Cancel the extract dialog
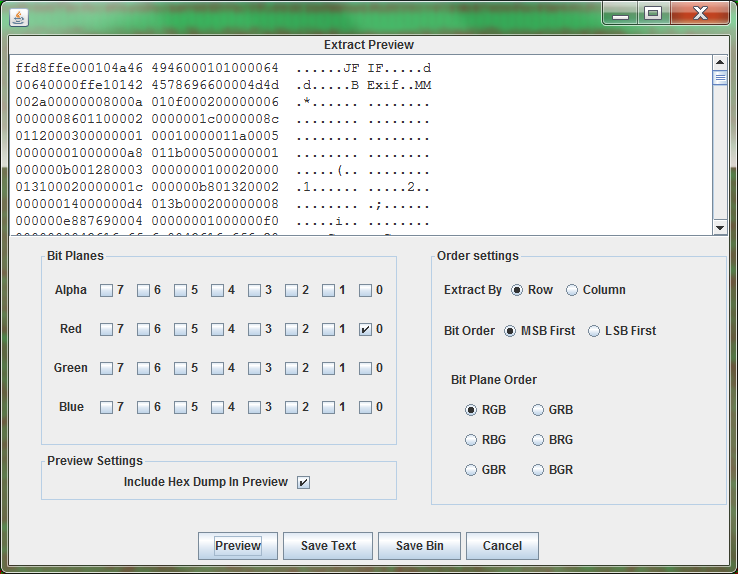 click(502, 546)
